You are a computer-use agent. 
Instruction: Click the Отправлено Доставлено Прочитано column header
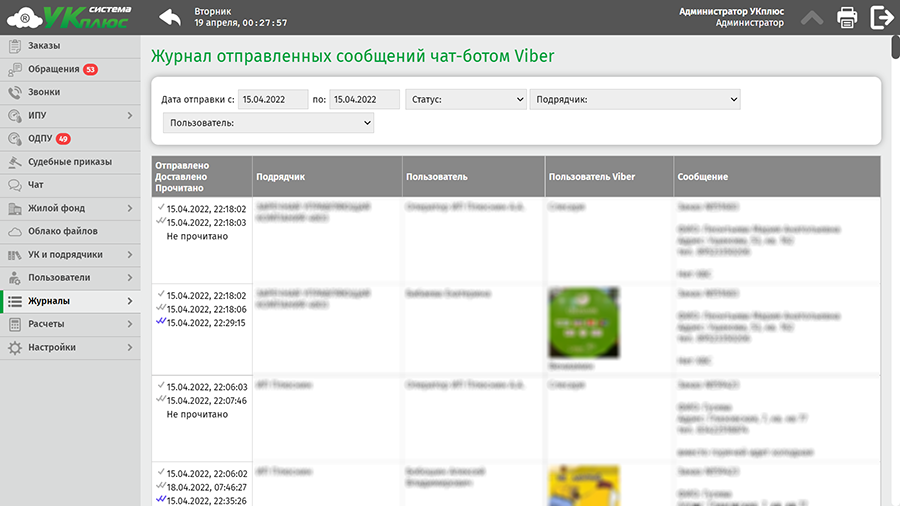[202, 177]
